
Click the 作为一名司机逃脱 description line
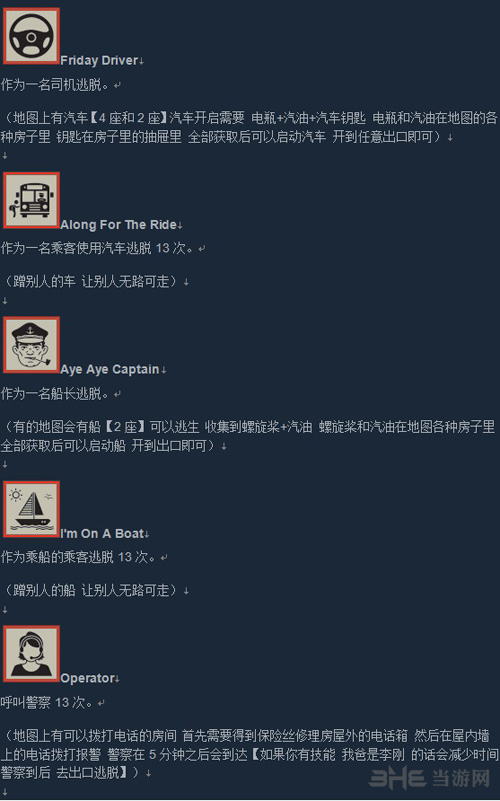tap(55, 85)
